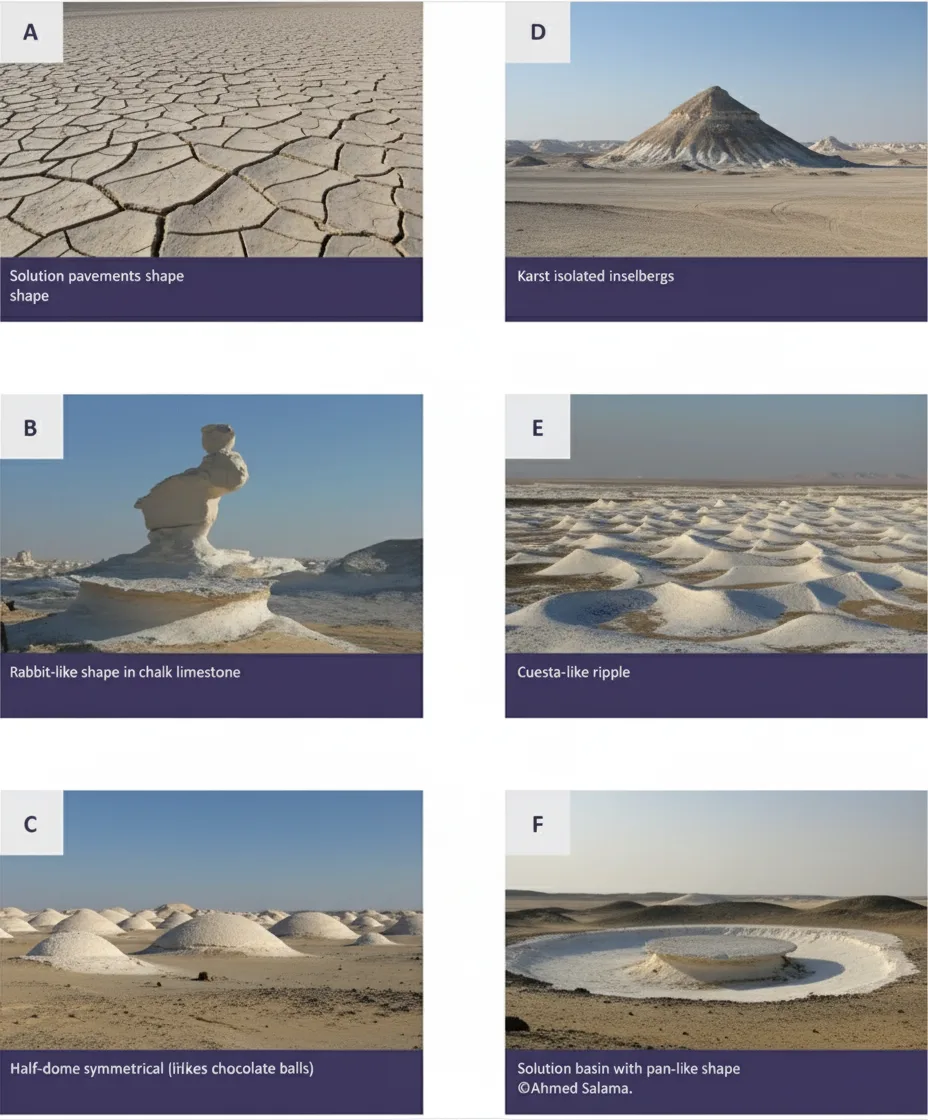Image resolution: width=928 pixels, height=1120 pixels.
Task: Click the 'Solution pavements shape' caption
Action: (96, 276)
